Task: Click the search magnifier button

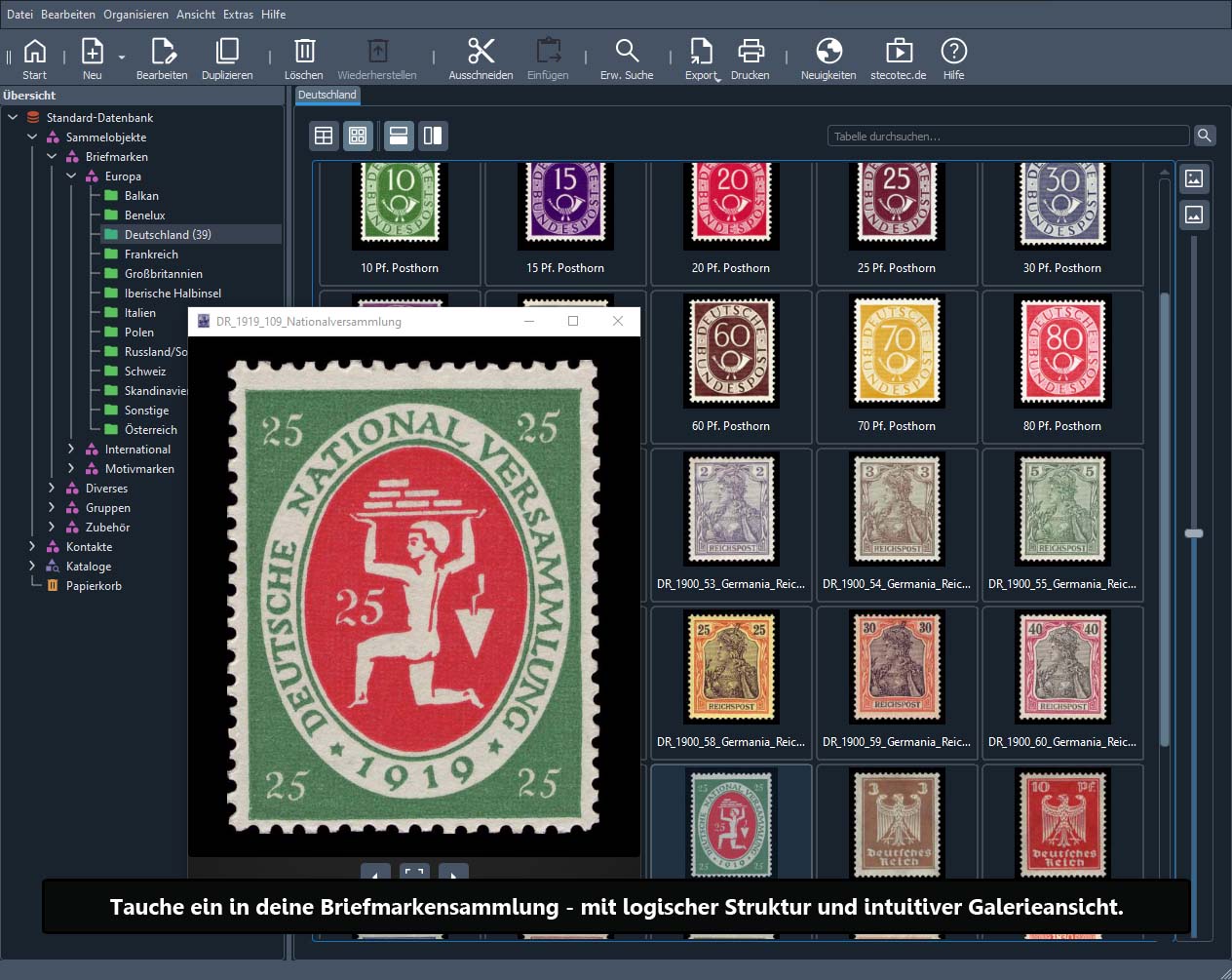Action: pyautogui.click(x=1205, y=136)
